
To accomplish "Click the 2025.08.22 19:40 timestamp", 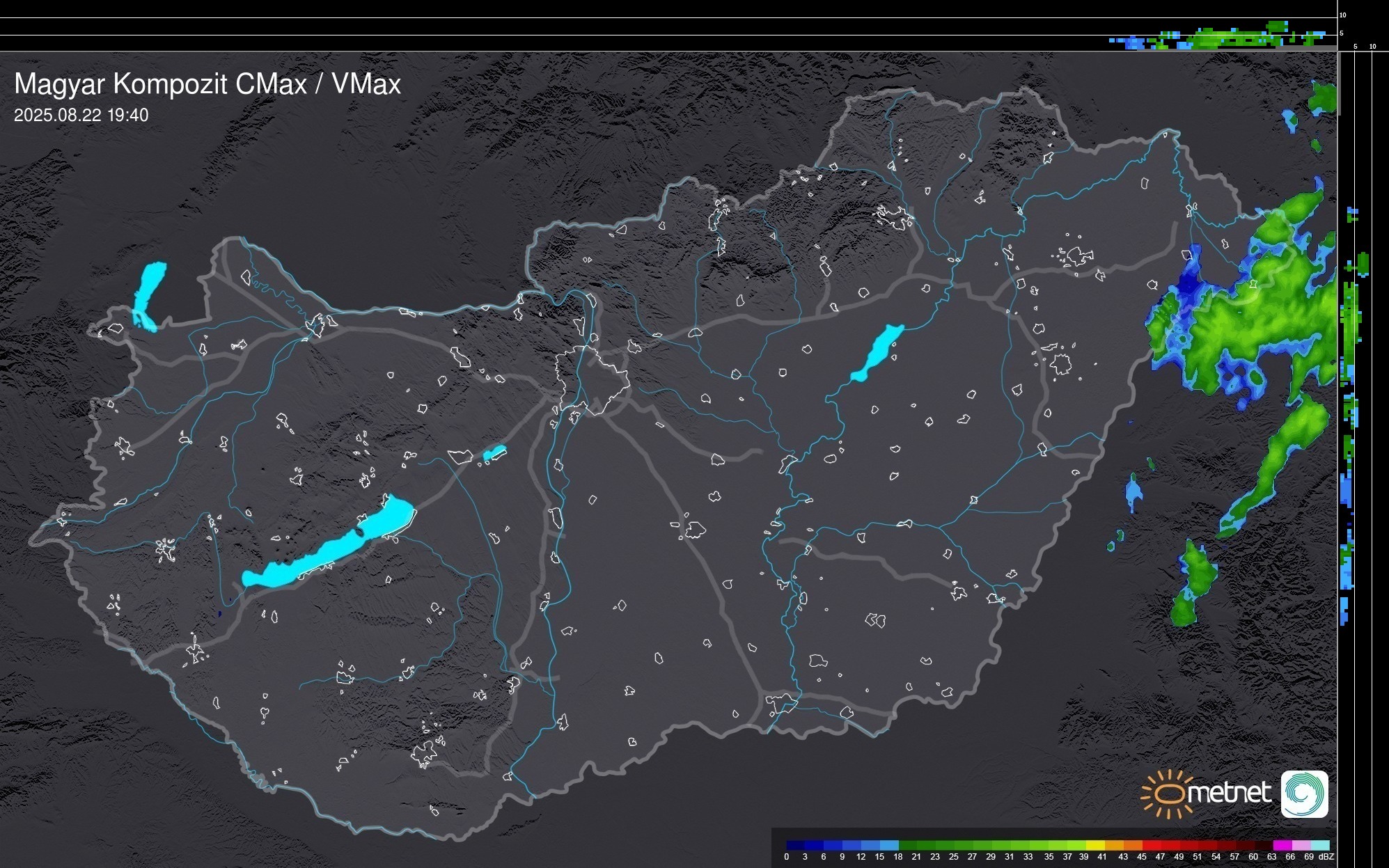I will [81, 116].
